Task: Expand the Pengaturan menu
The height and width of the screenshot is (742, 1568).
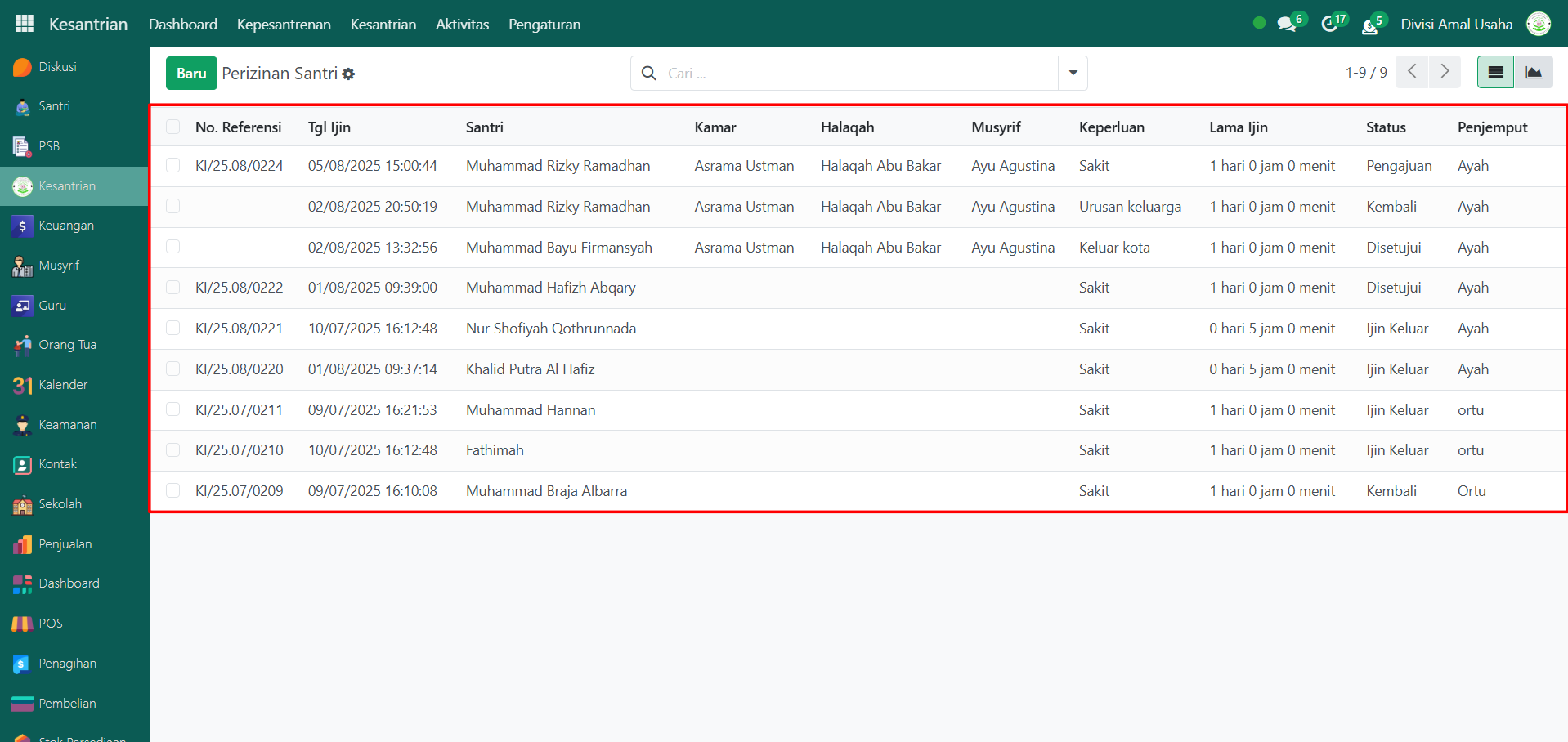Action: click(x=544, y=25)
